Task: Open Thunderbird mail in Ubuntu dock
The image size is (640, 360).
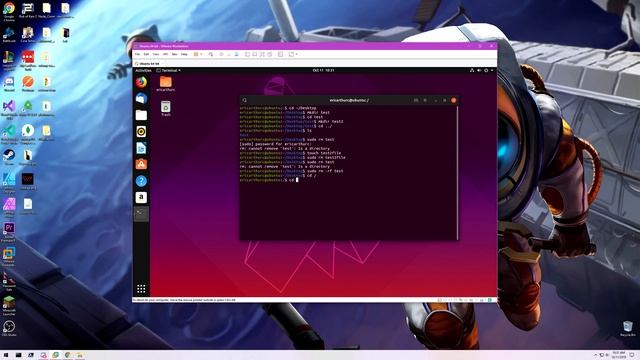Action: point(141,99)
